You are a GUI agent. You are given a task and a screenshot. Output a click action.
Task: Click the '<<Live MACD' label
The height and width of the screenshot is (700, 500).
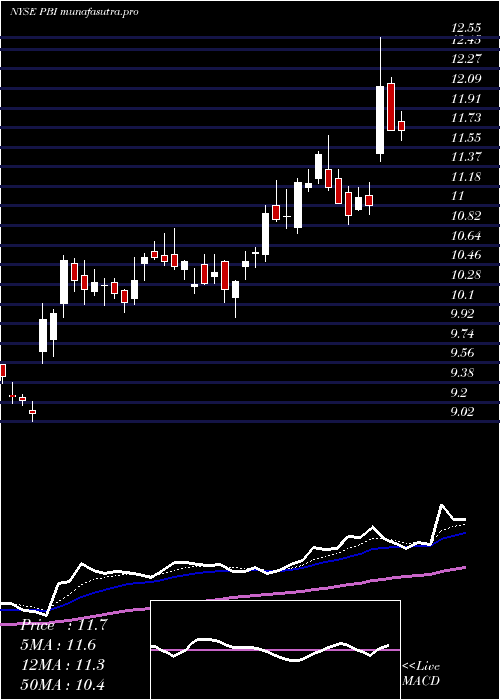point(421,673)
